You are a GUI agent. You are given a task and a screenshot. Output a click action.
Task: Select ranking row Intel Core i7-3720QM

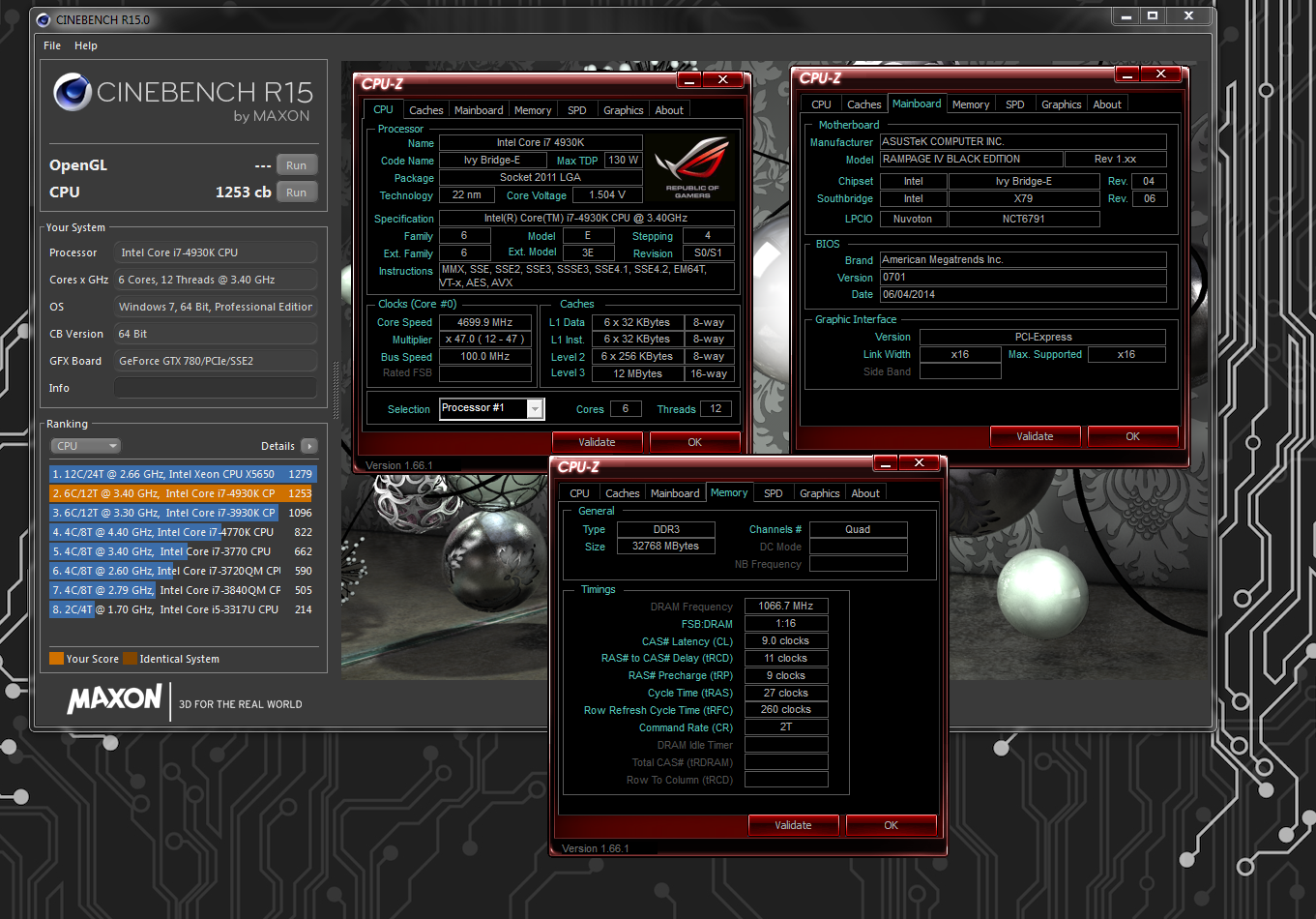183,571
